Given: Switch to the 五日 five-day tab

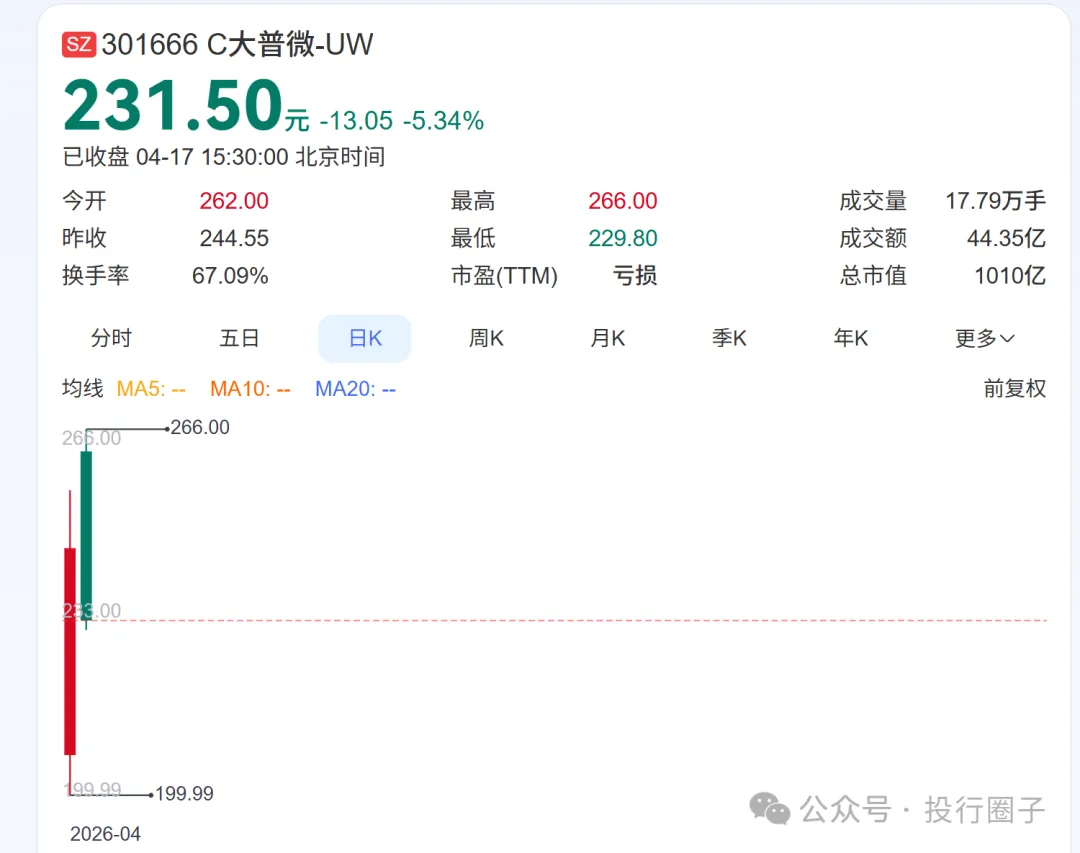Looking at the screenshot, I should (x=239, y=338).
